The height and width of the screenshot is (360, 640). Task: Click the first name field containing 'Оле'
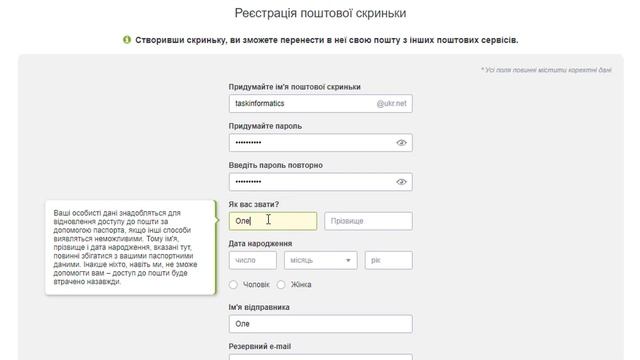coord(273,221)
